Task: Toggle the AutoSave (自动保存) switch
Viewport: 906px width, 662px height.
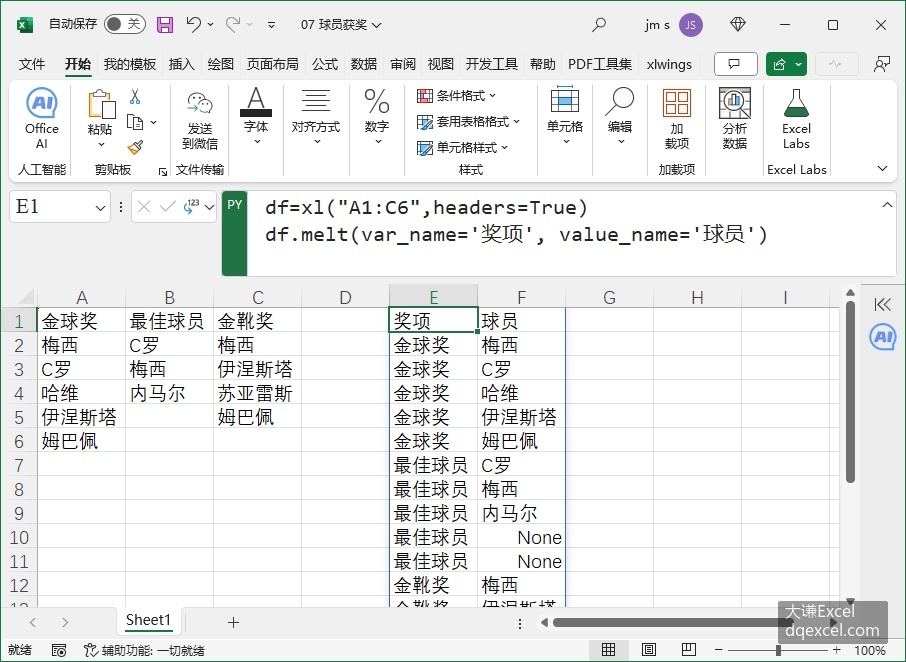Action: point(124,24)
